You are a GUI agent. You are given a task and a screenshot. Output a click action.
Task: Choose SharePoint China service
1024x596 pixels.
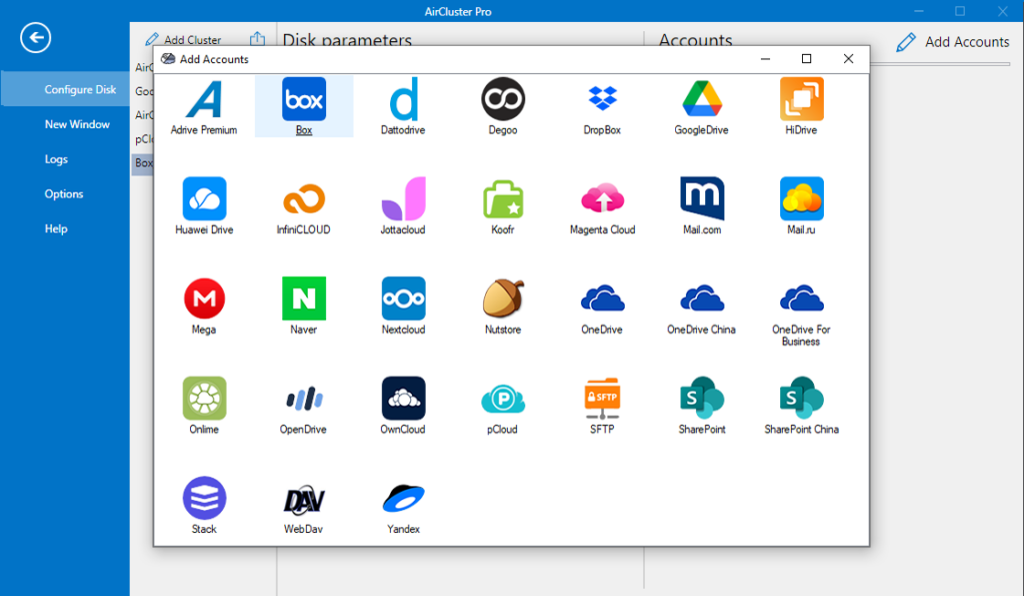[801, 398]
